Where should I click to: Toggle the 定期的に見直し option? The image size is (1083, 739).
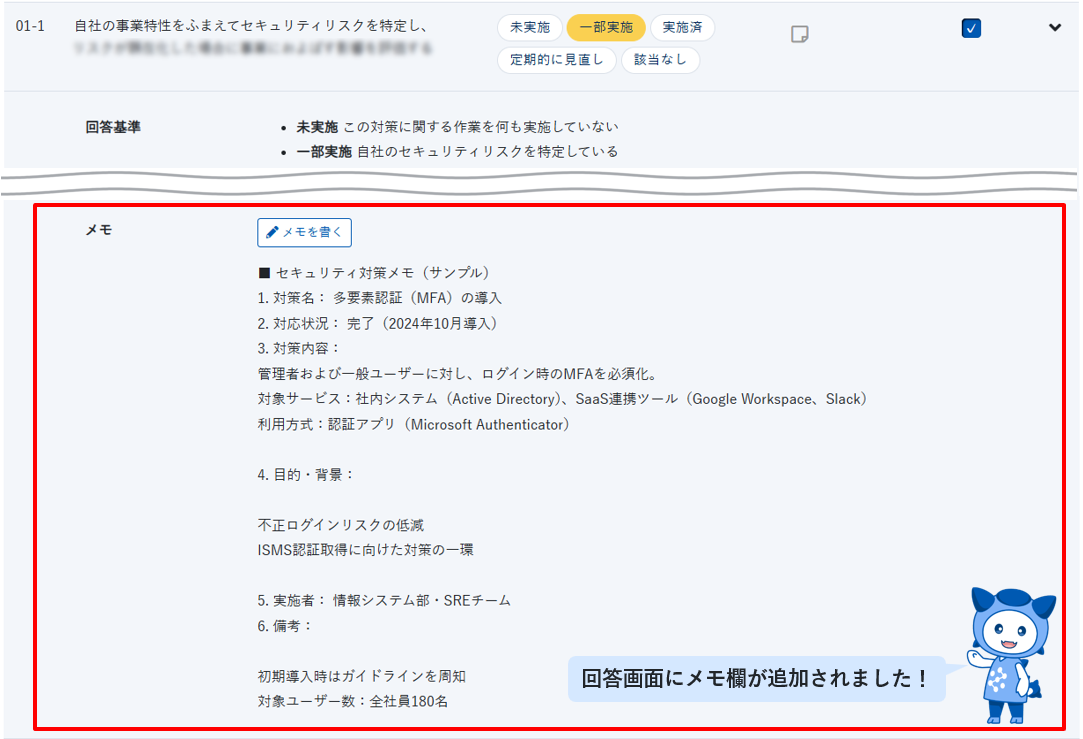coord(556,60)
